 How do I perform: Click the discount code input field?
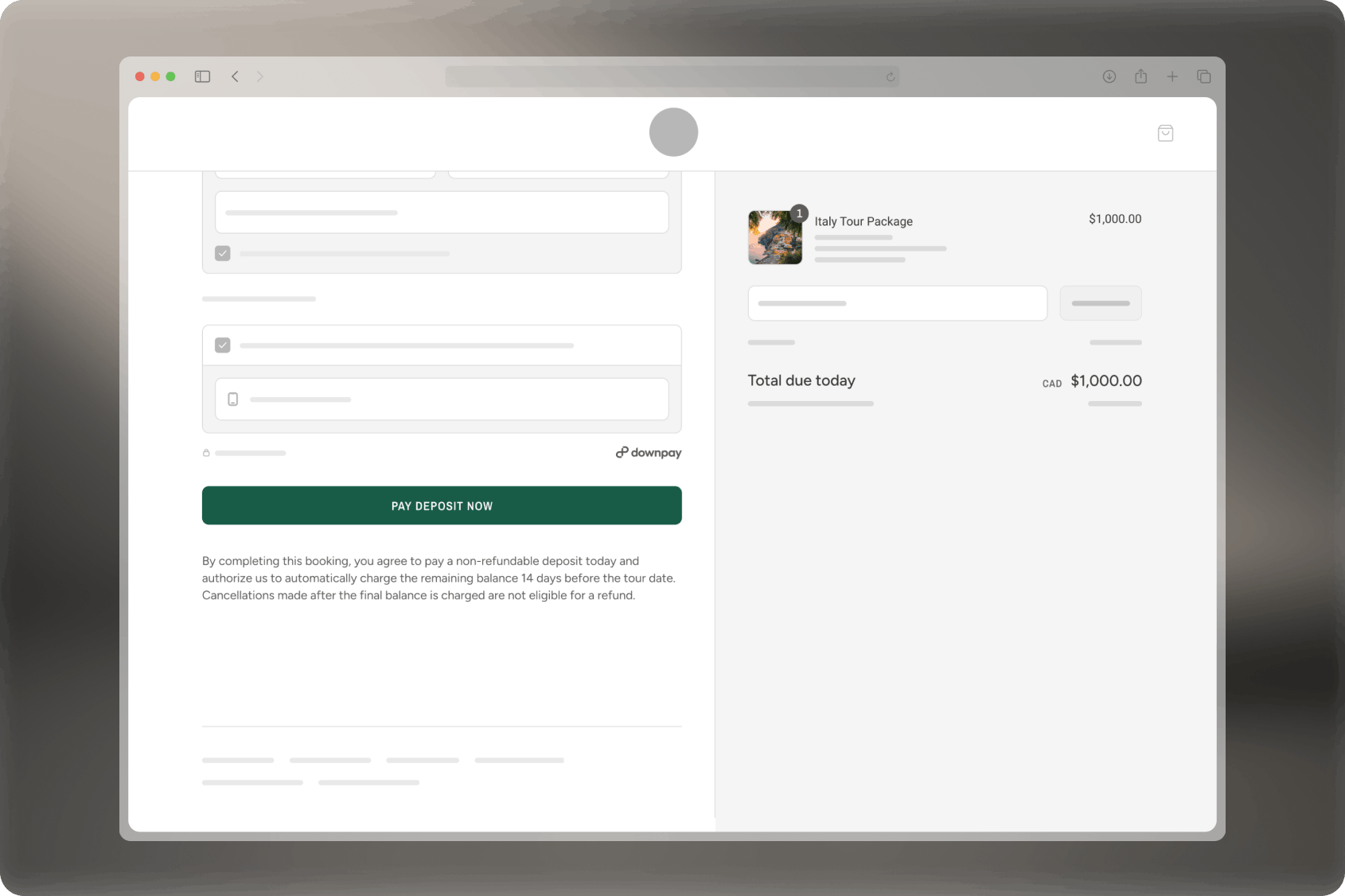(x=898, y=303)
